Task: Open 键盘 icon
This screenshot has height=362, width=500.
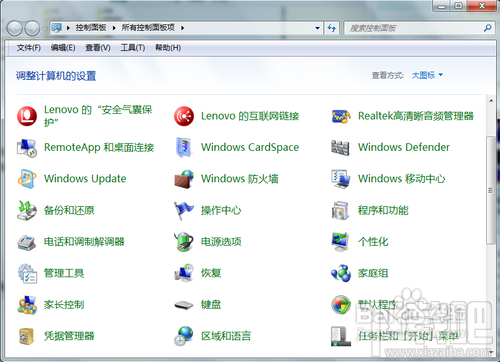Action: [x=184, y=305]
